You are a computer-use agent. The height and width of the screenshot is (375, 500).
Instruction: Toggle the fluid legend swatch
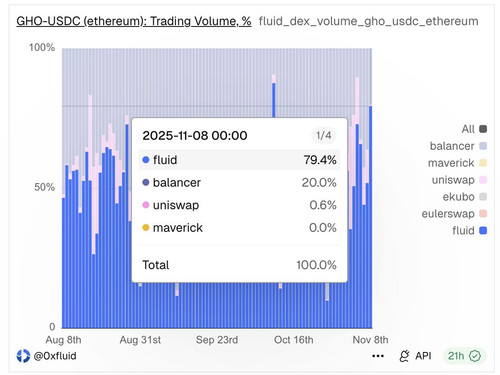point(483,231)
